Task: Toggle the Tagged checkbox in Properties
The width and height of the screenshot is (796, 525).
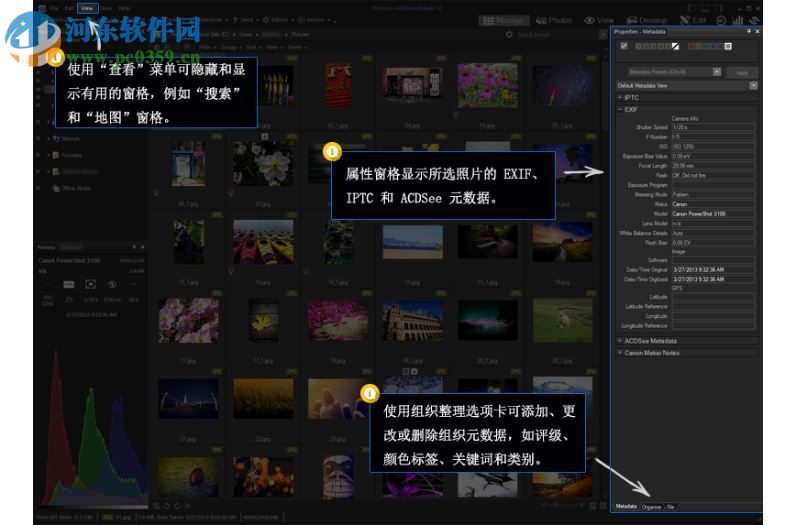Action: (x=624, y=46)
